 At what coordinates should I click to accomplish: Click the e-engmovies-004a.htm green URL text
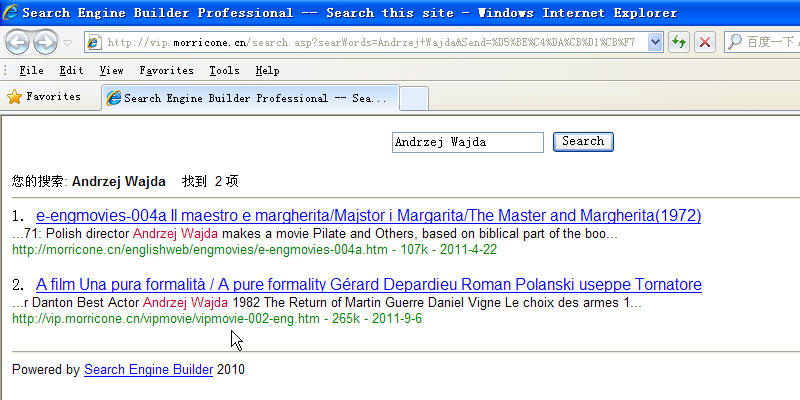(254, 250)
